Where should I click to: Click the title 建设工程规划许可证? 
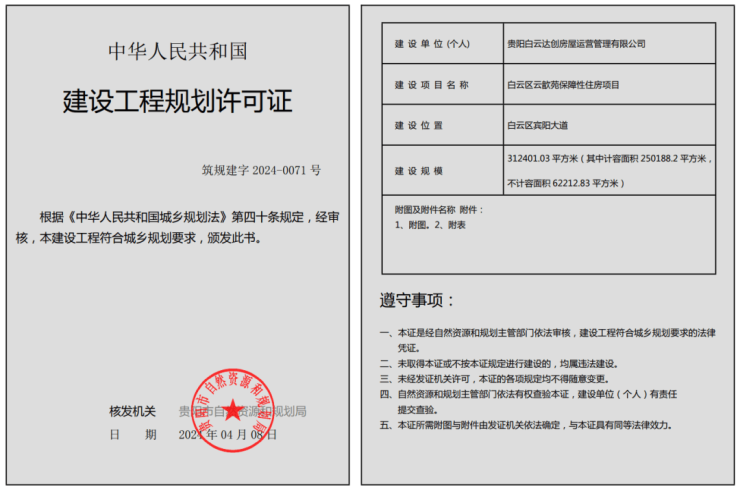click(x=177, y=101)
